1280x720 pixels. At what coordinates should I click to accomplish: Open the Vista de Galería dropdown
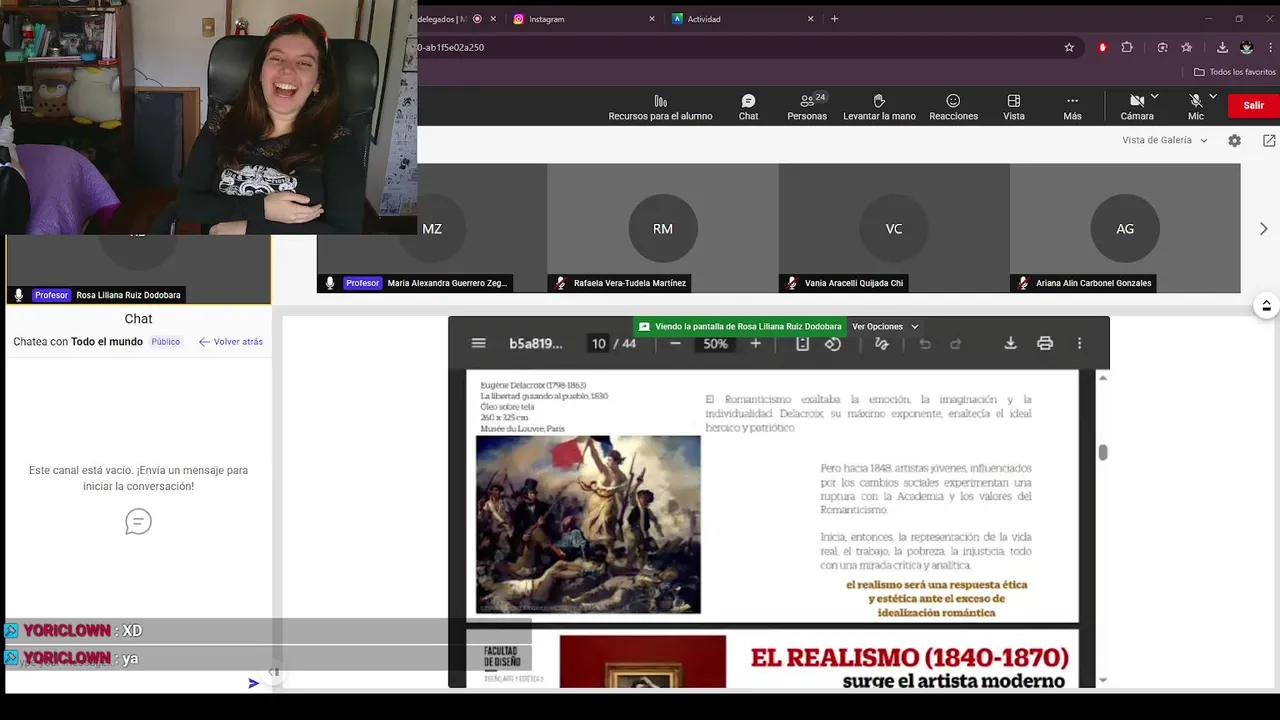(1165, 140)
